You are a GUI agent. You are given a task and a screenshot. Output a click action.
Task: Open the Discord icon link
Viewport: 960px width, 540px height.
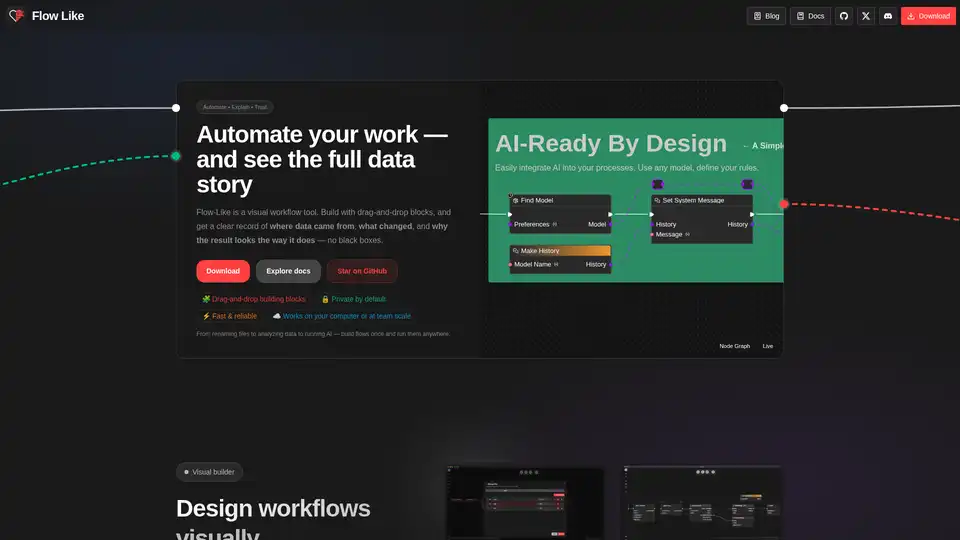click(888, 16)
